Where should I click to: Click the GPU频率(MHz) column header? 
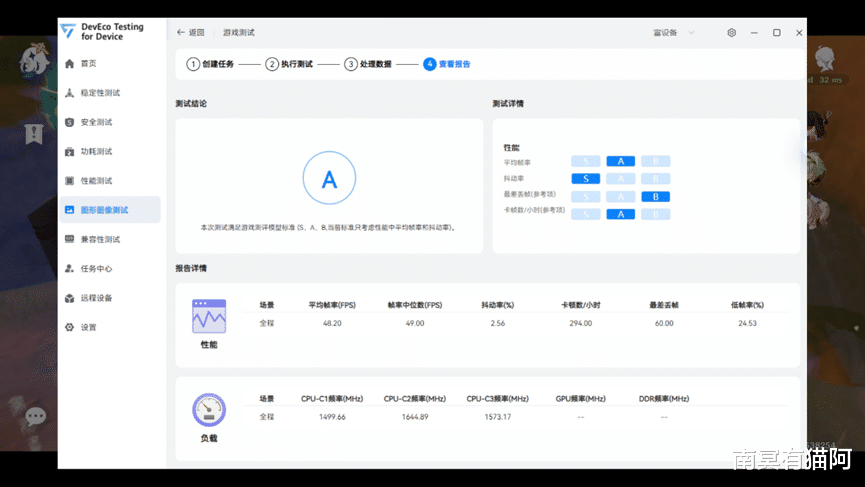(x=581, y=399)
